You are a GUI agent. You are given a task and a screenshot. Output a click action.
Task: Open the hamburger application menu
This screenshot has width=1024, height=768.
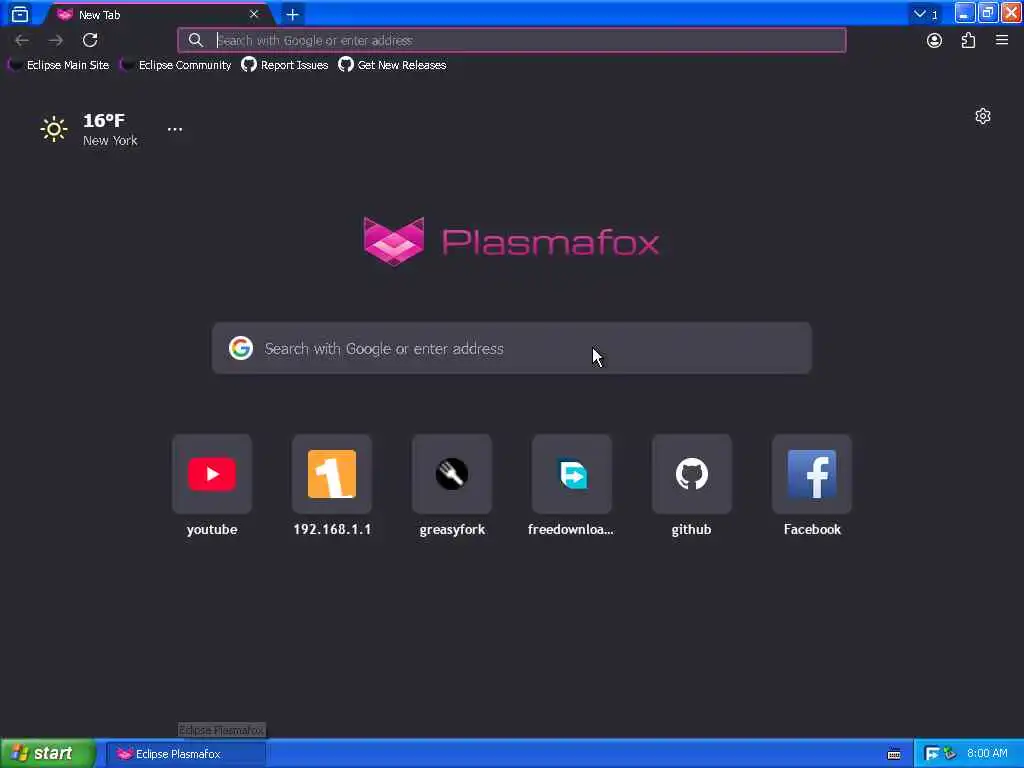[1002, 40]
